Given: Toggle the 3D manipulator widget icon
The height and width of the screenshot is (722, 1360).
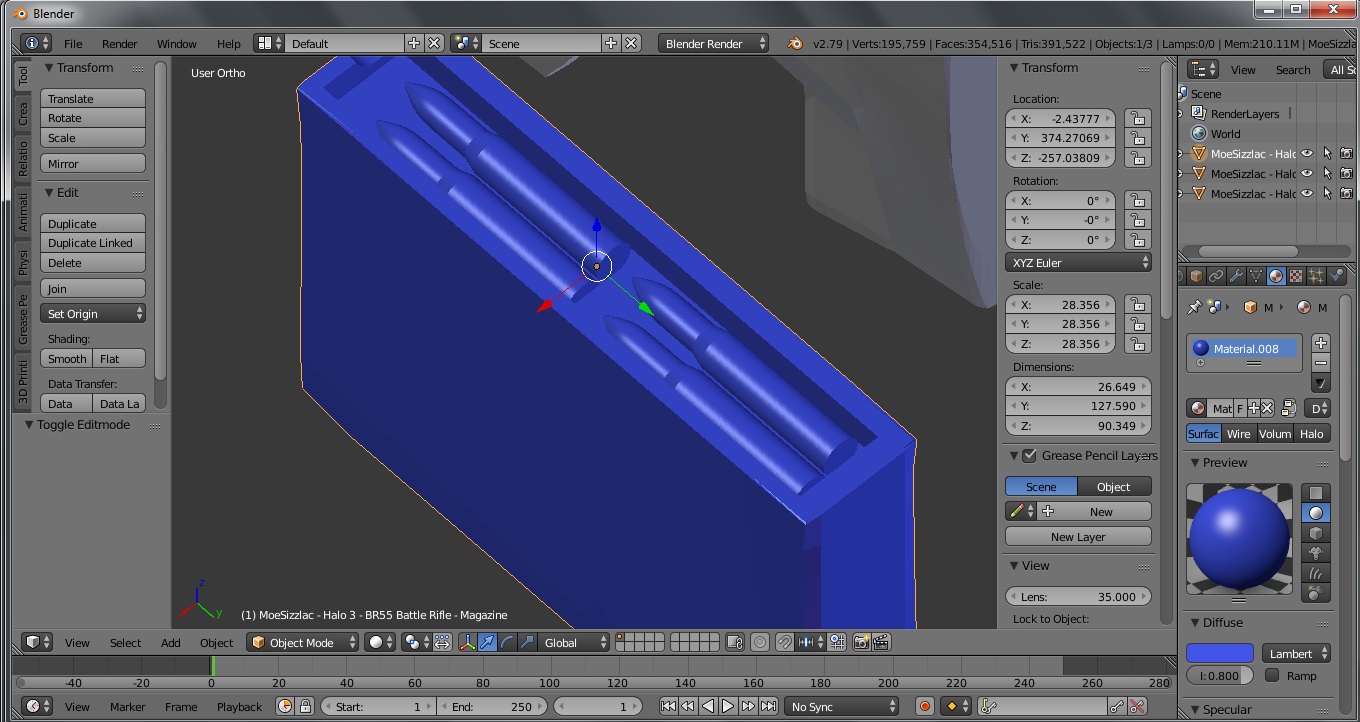Looking at the screenshot, I should pos(467,643).
